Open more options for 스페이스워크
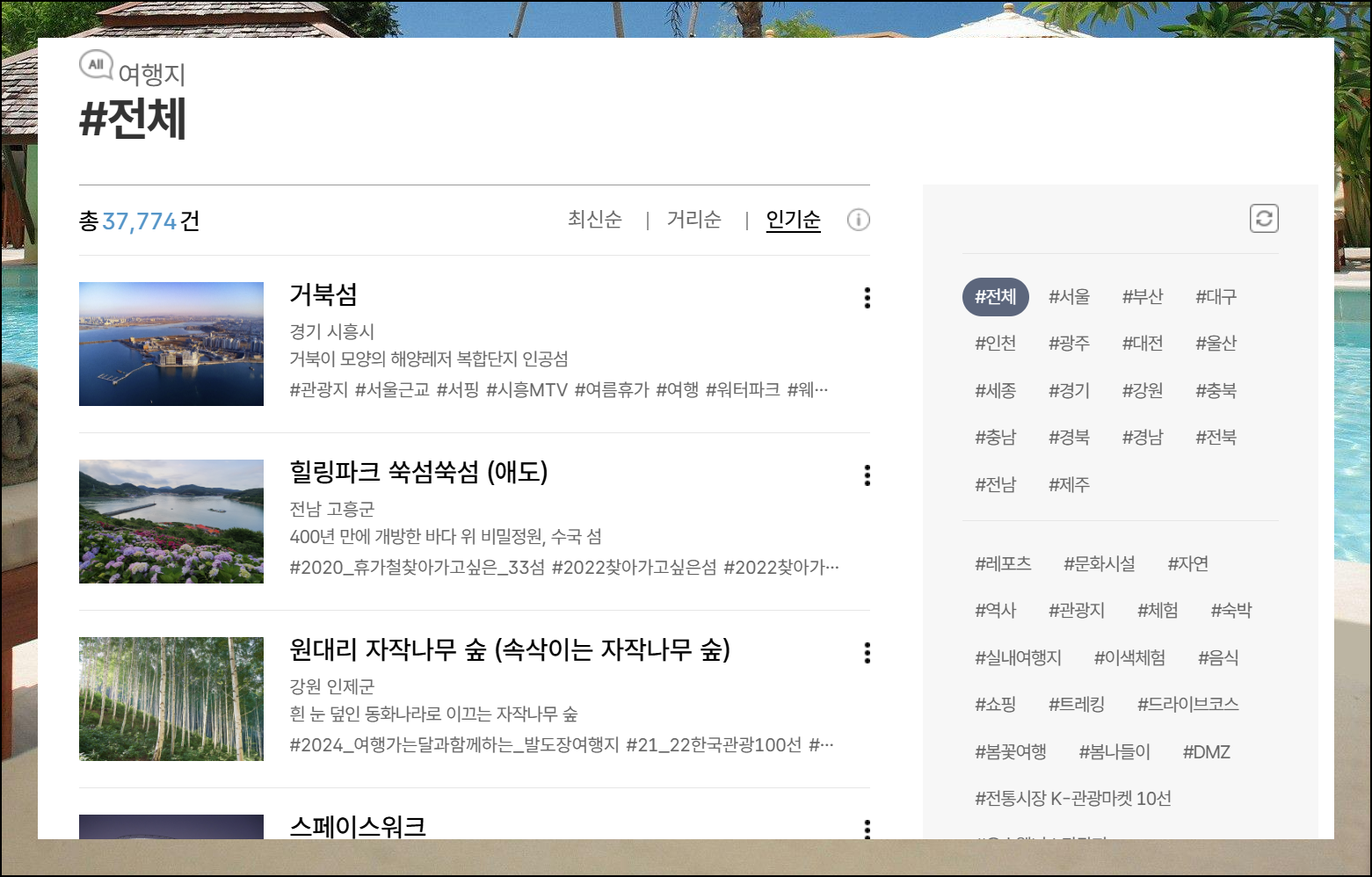This screenshot has height=877, width=1372. click(867, 829)
